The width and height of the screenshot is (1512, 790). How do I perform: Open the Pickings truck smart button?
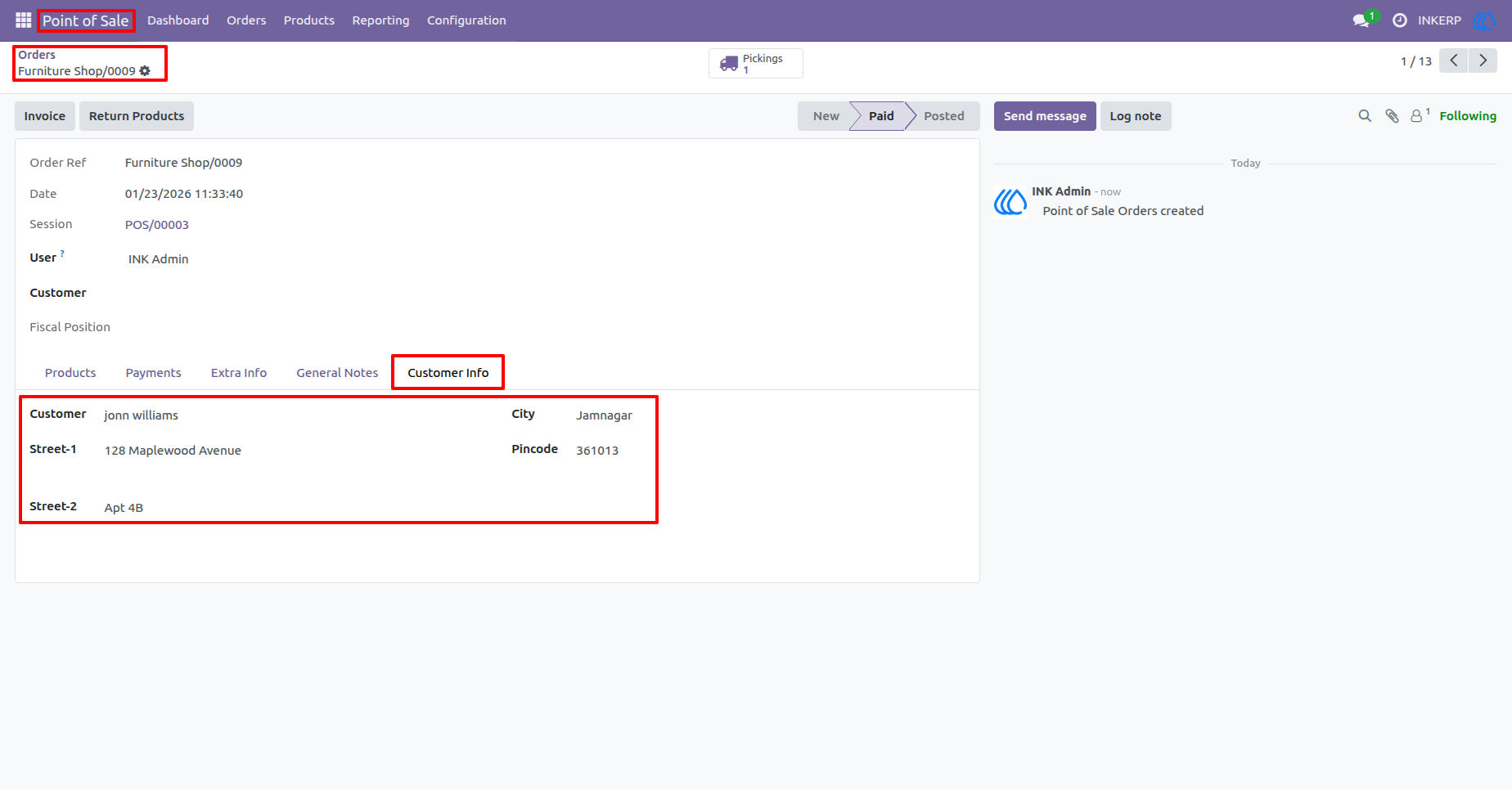pos(756,63)
